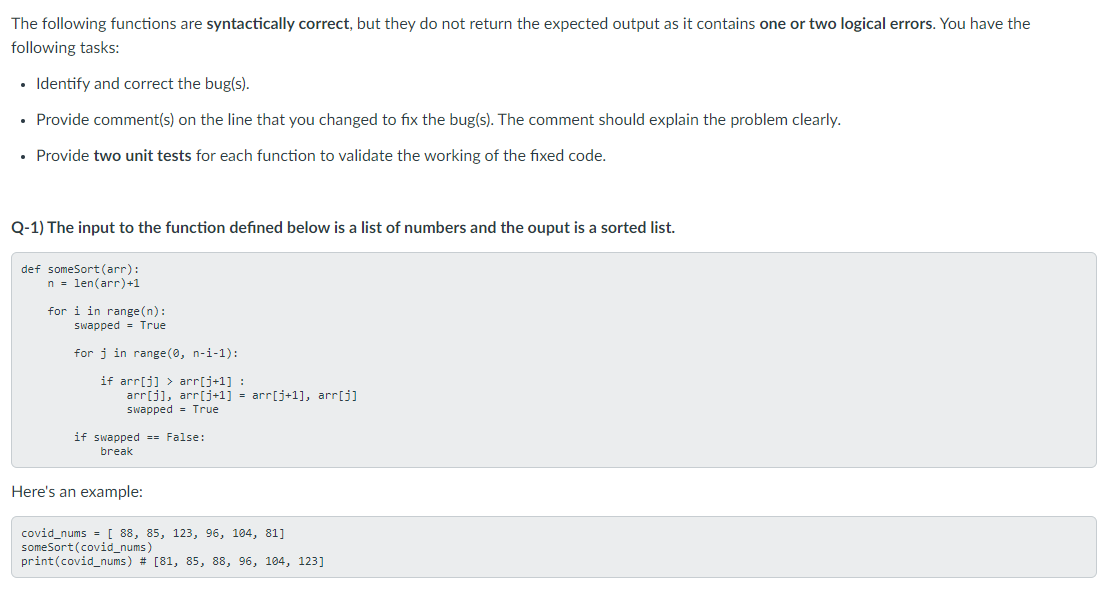Click the 'one or two logical errors' bold text
The width and height of the screenshot is (1120, 612).
tap(846, 24)
